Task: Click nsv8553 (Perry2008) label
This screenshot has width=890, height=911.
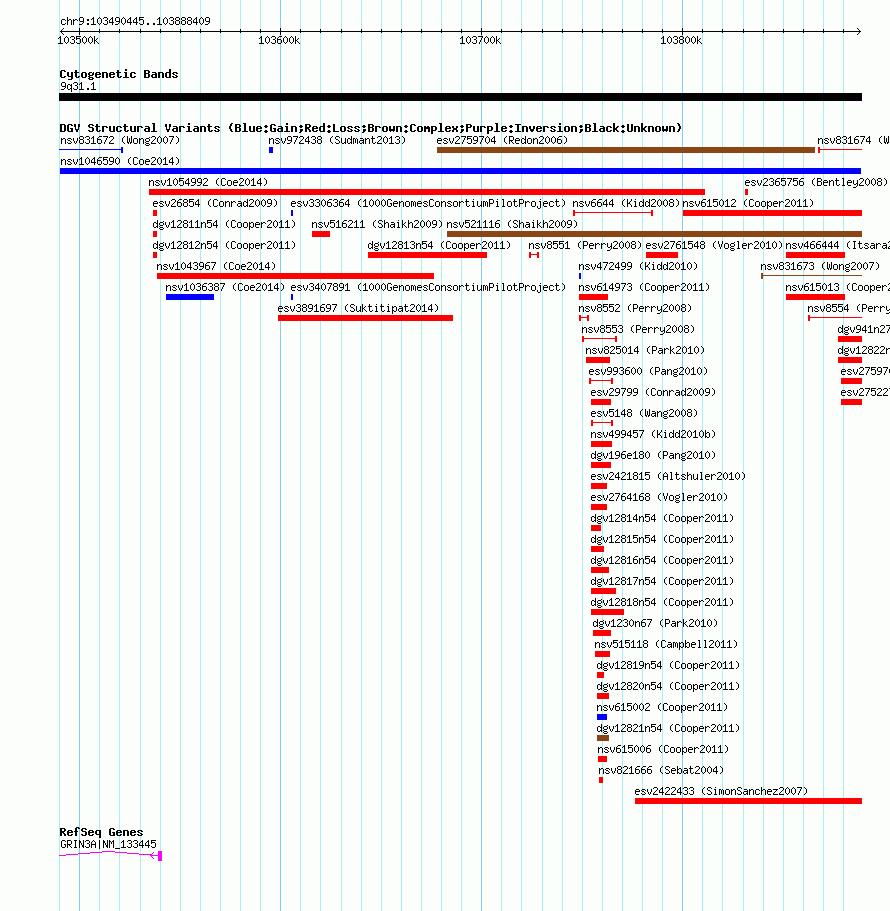Action: (x=638, y=329)
